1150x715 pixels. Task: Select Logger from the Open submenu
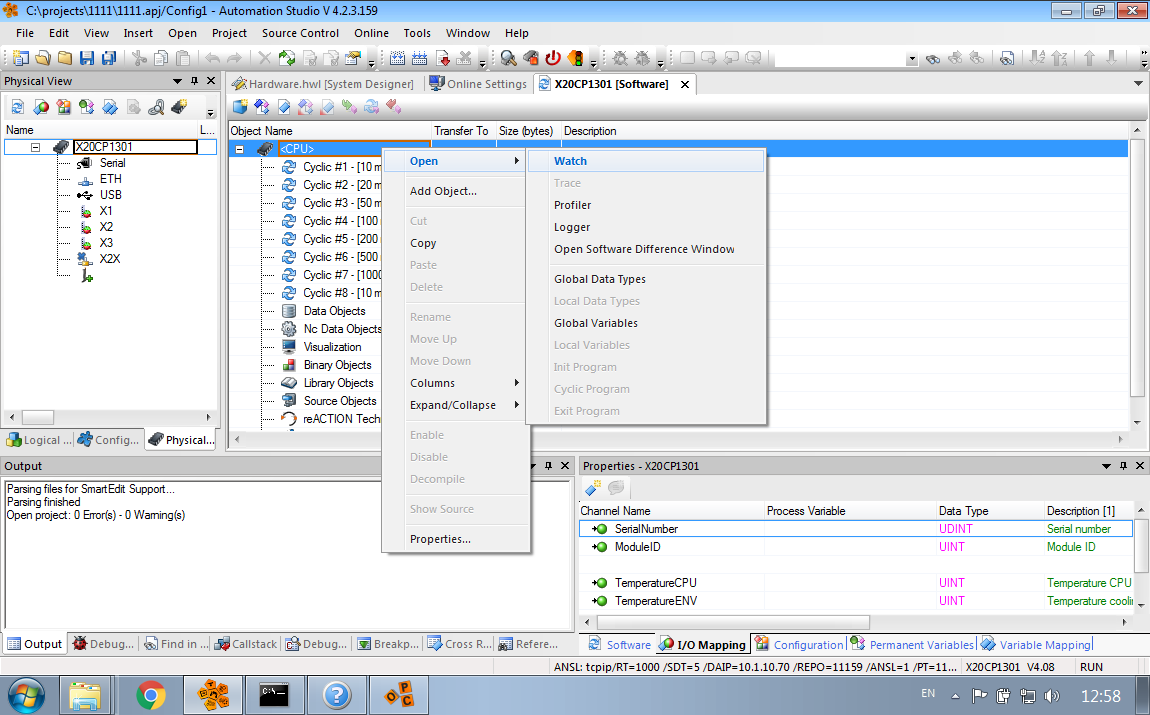pos(645,227)
